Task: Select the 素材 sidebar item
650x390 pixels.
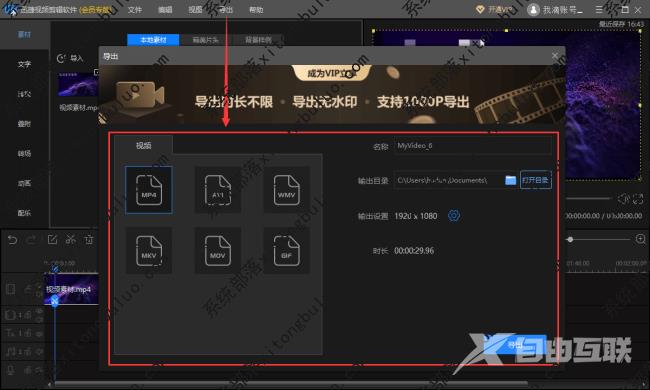Action: pos(24,34)
